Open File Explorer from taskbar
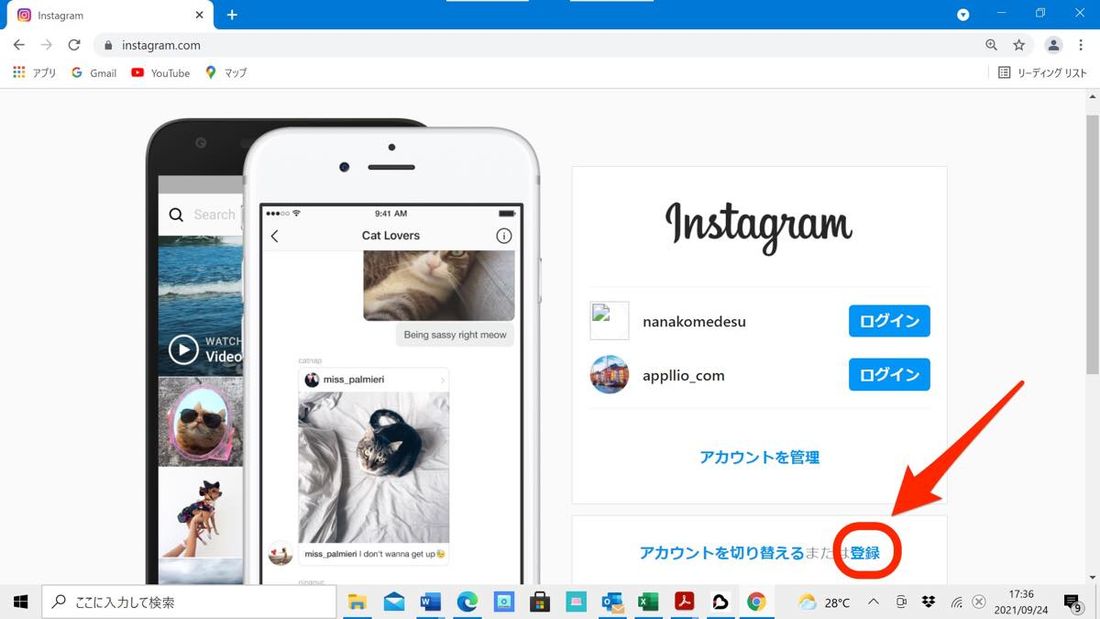 (357, 601)
